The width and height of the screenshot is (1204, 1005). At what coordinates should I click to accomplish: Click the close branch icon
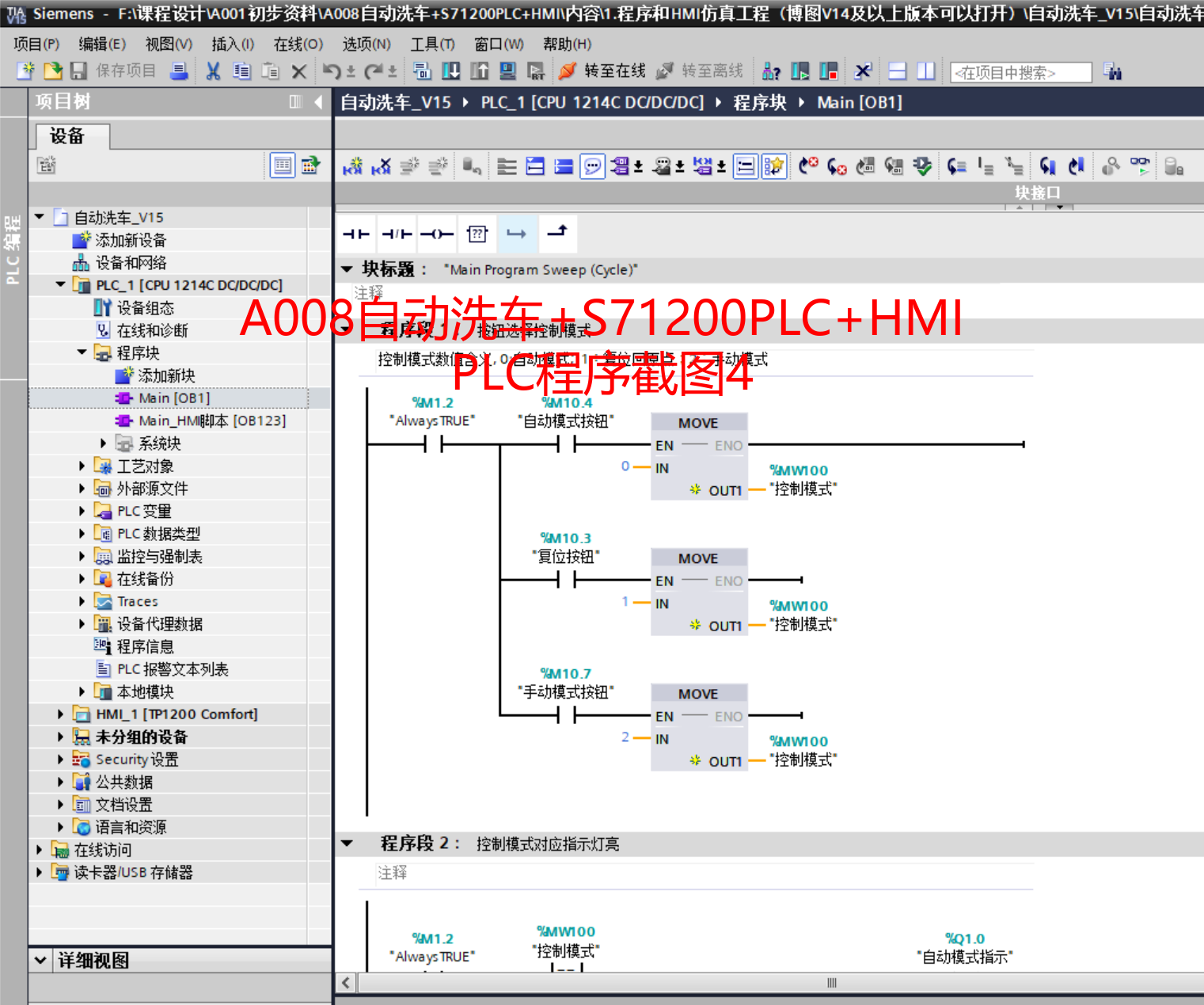tap(557, 232)
